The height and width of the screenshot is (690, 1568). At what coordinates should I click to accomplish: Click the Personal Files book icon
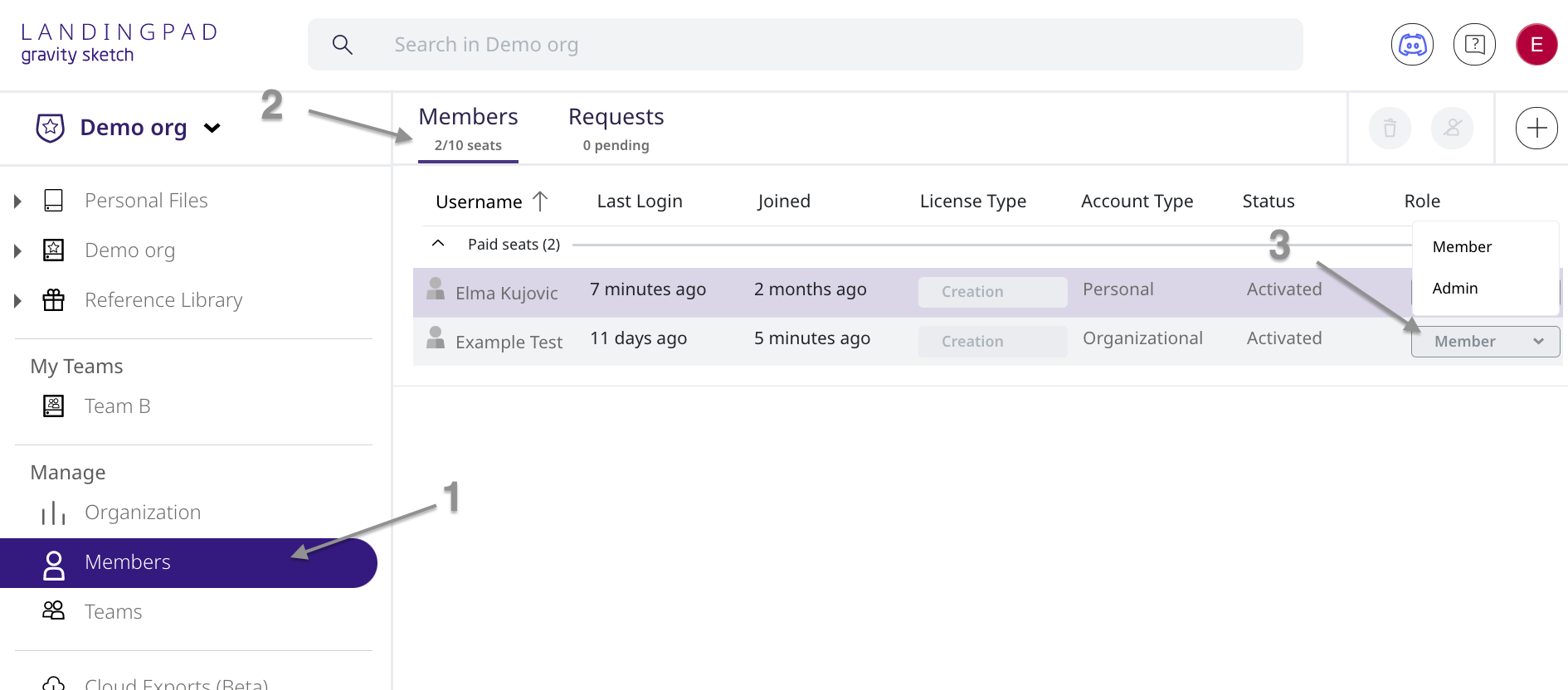[x=54, y=201]
